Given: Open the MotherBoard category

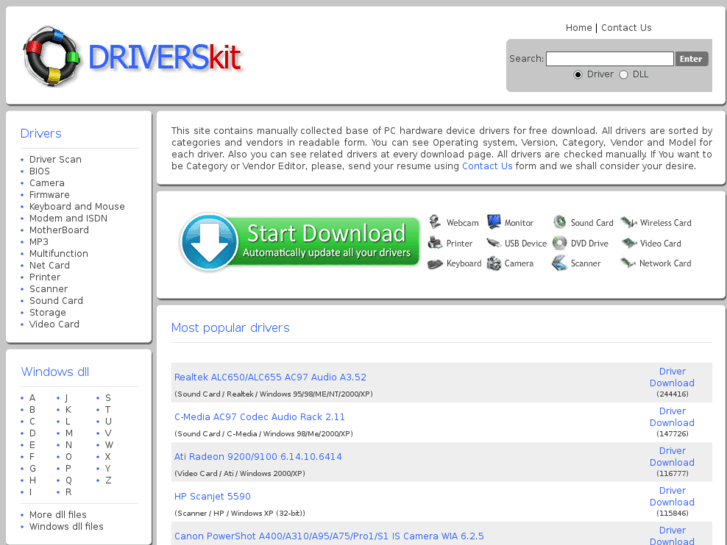Looking at the screenshot, I should point(59,230).
